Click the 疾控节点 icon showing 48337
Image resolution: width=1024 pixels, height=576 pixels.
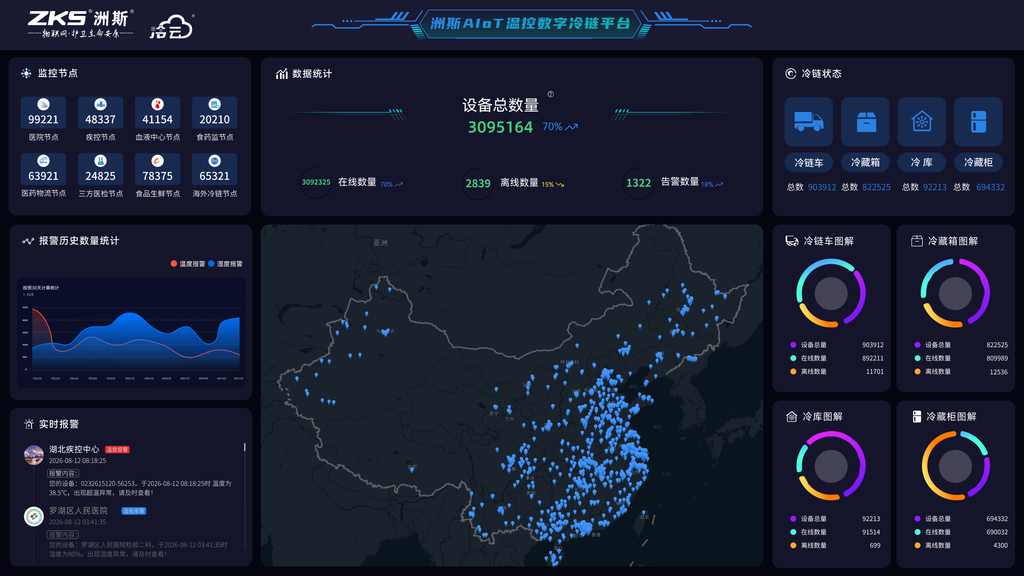101,104
